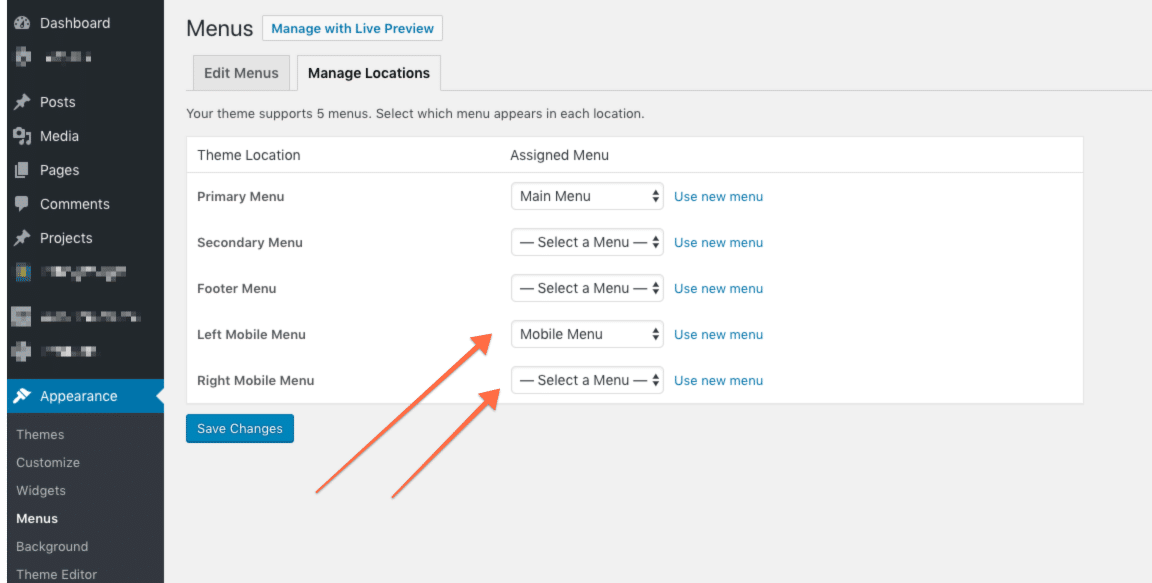Click the Posts pushpin icon
Screen dimensions: 1152x583
click(22, 102)
